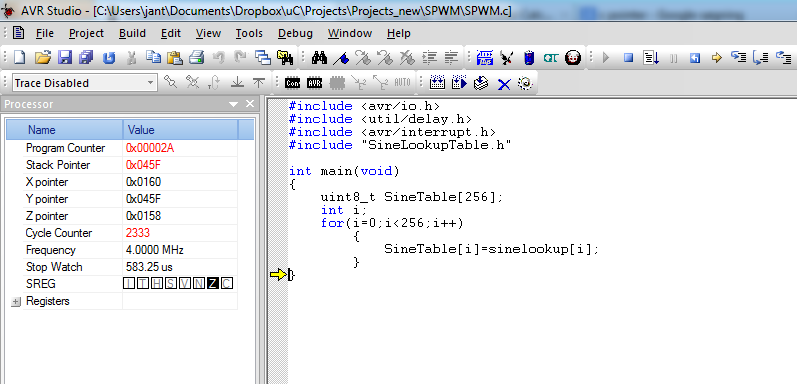
Task: Click the blue reload arrow icon
Action: (109, 58)
